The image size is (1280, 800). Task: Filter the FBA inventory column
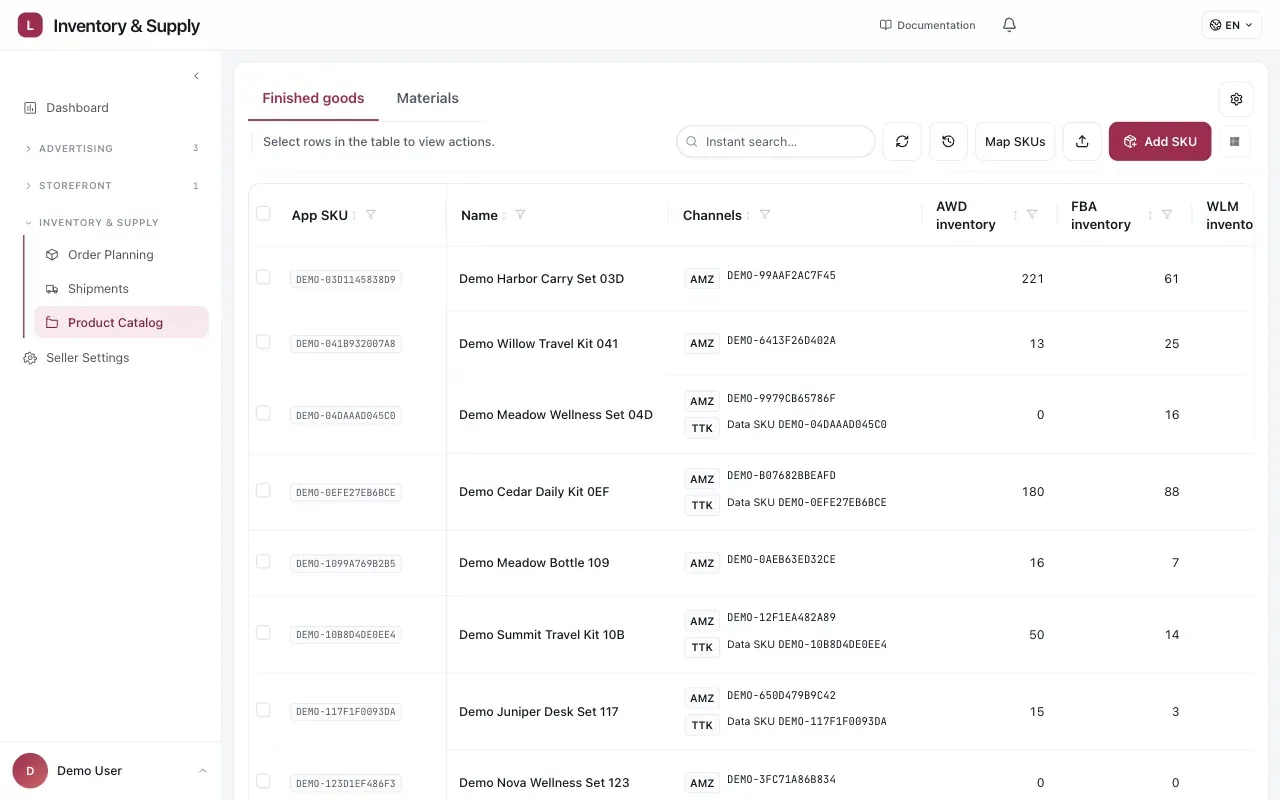[x=1167, y=215]
